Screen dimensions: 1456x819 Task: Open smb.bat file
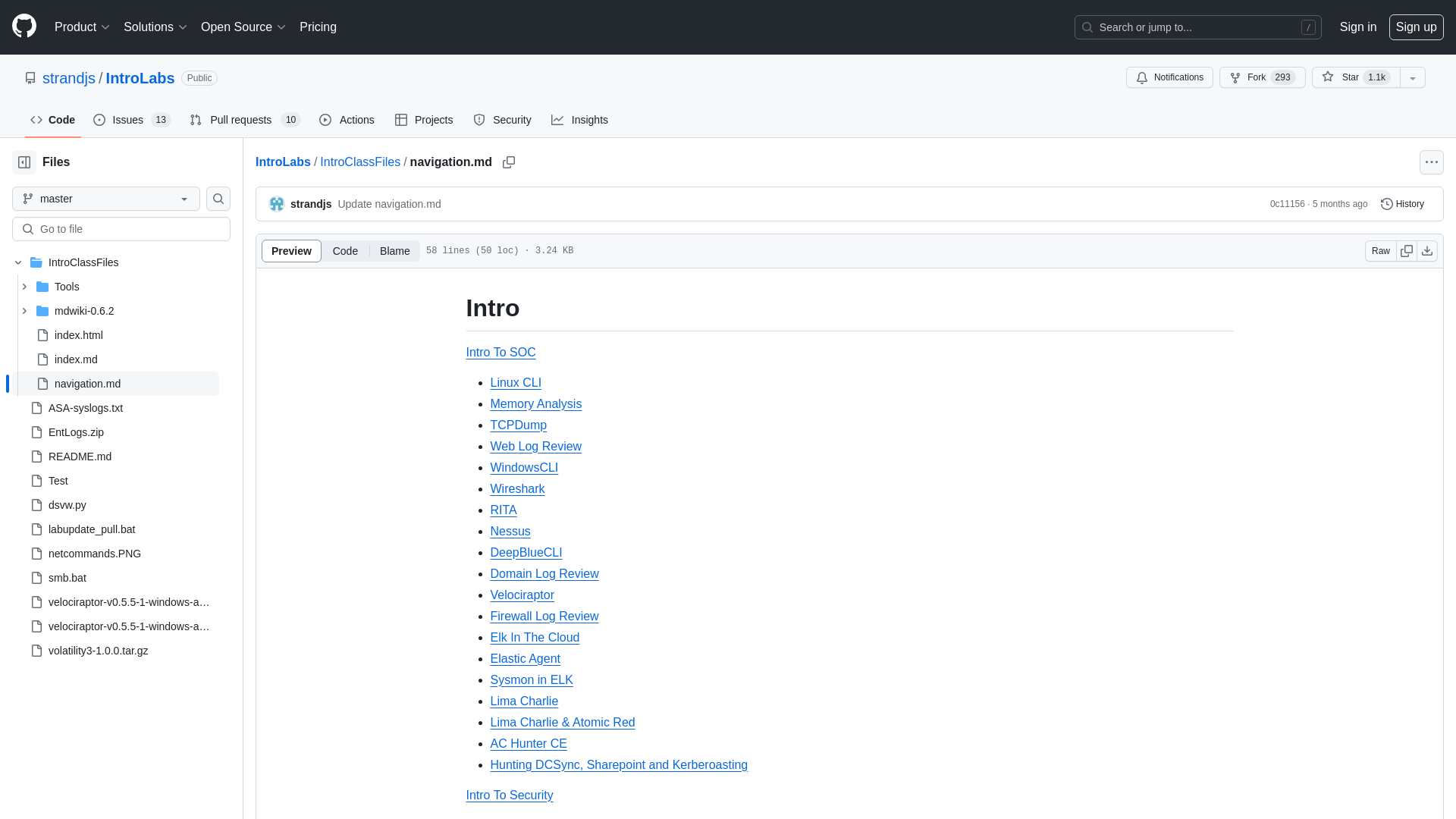point(67,578)
